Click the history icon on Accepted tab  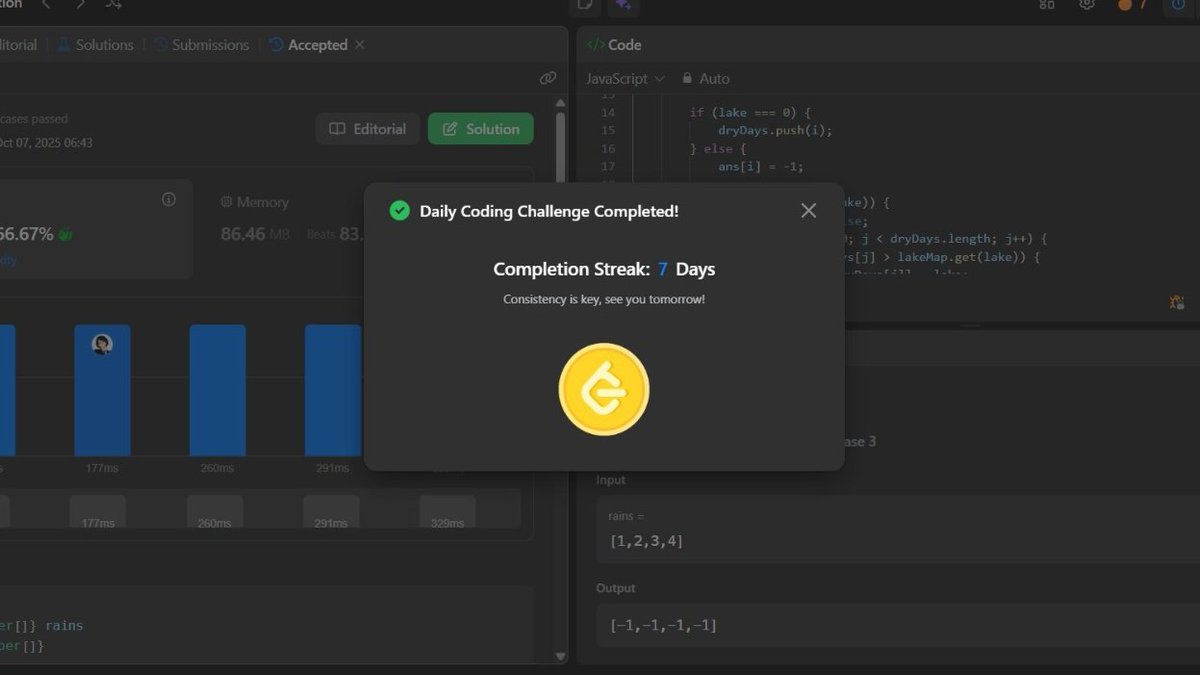[277, 45]
